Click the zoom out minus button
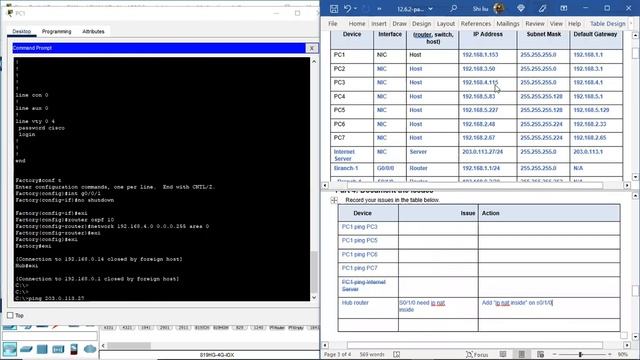 click(x=554, y=354)
